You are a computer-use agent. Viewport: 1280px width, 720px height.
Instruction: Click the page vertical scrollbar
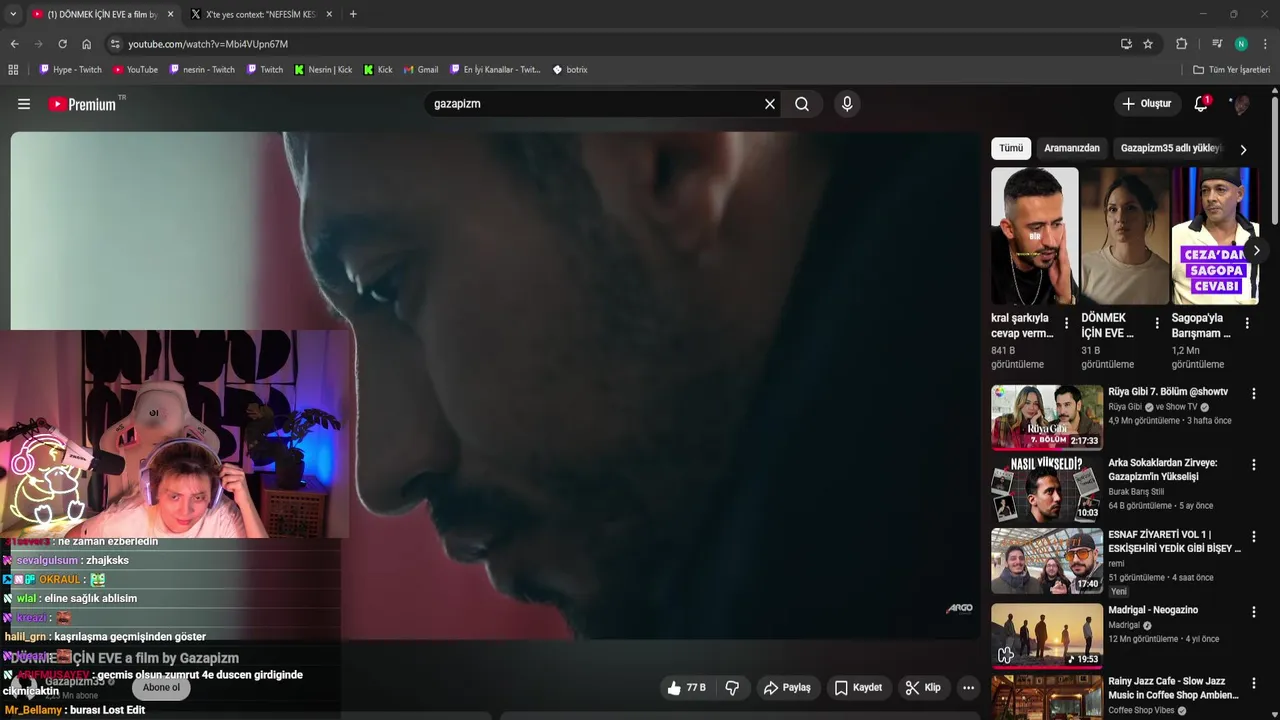pyautogui.click(x=1275, y=160)
